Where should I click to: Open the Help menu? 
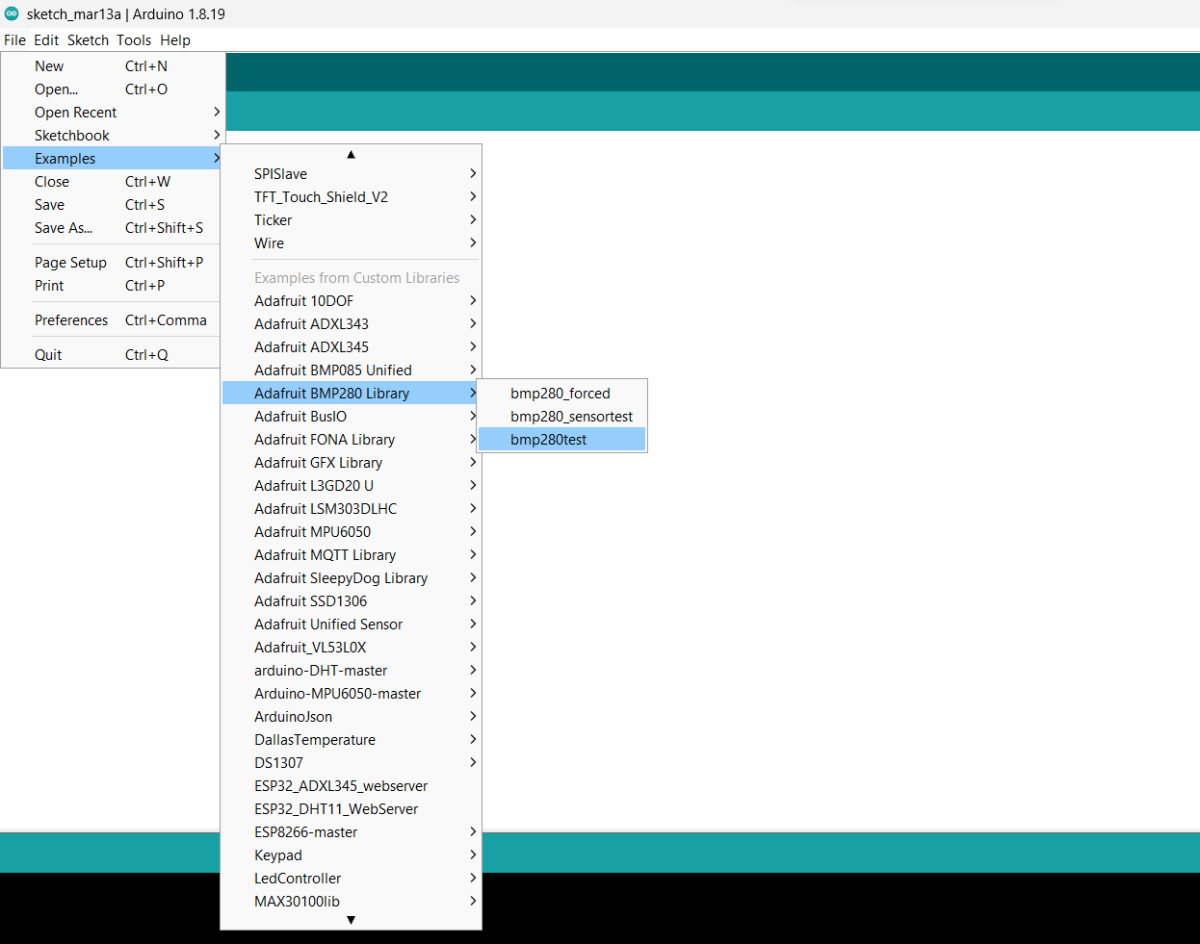point(175,40)
